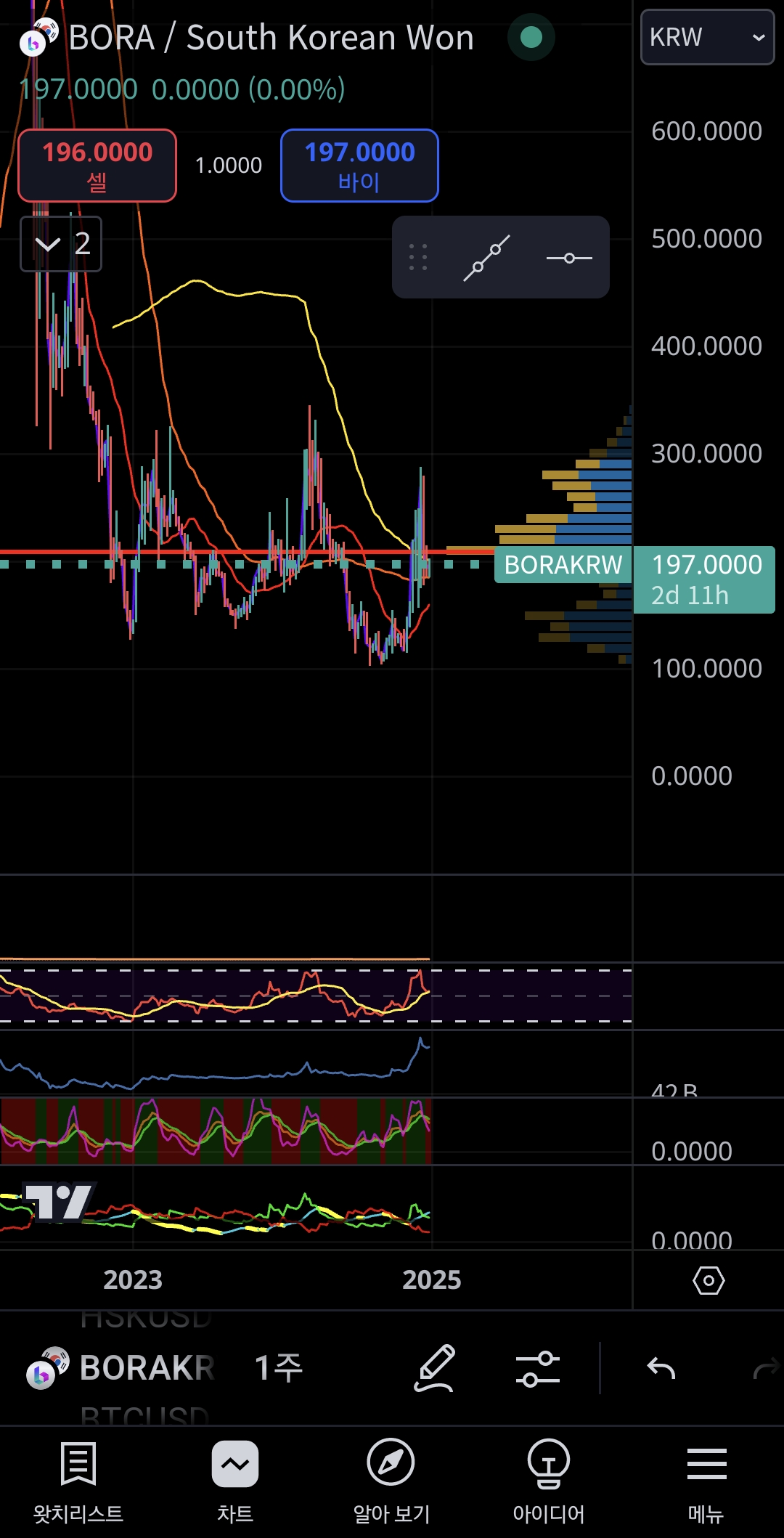Tap the 600.0000 price scale label
Screen dimensions: 784x1538
[x=706, y=131]
